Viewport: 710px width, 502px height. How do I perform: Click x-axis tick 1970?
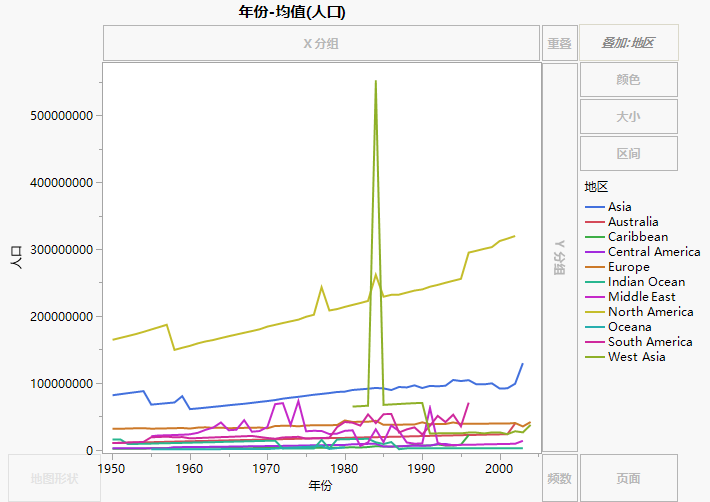pos(267,469)
